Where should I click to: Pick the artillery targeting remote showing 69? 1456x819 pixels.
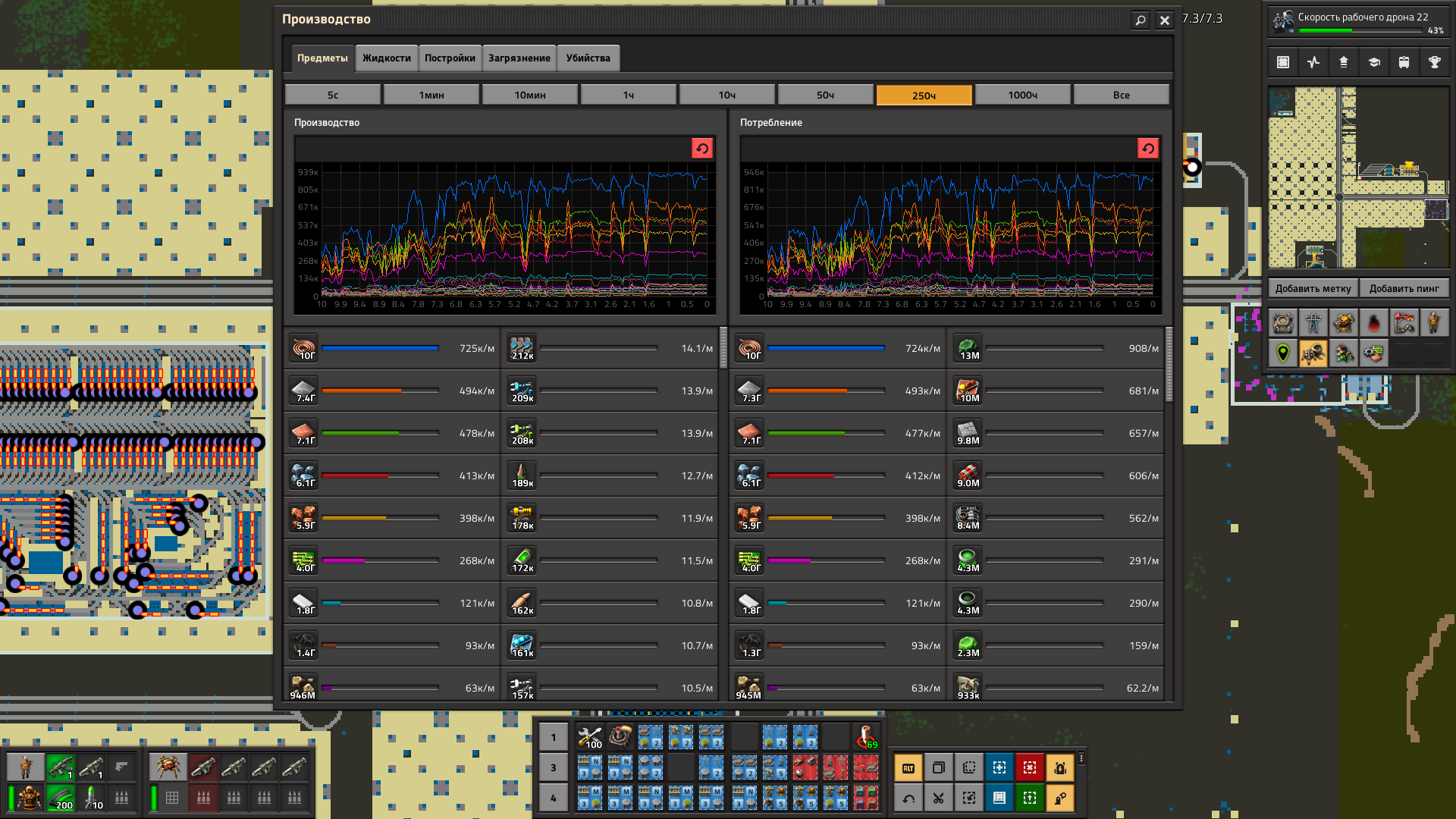(866, 737)
